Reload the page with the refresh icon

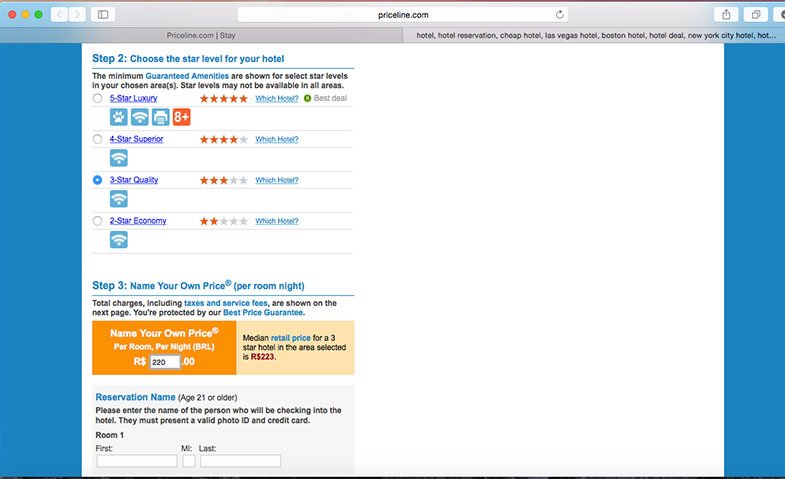560,14
